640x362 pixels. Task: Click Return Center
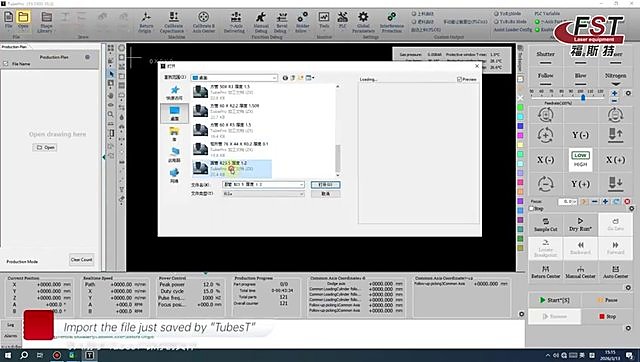point(545,272)
